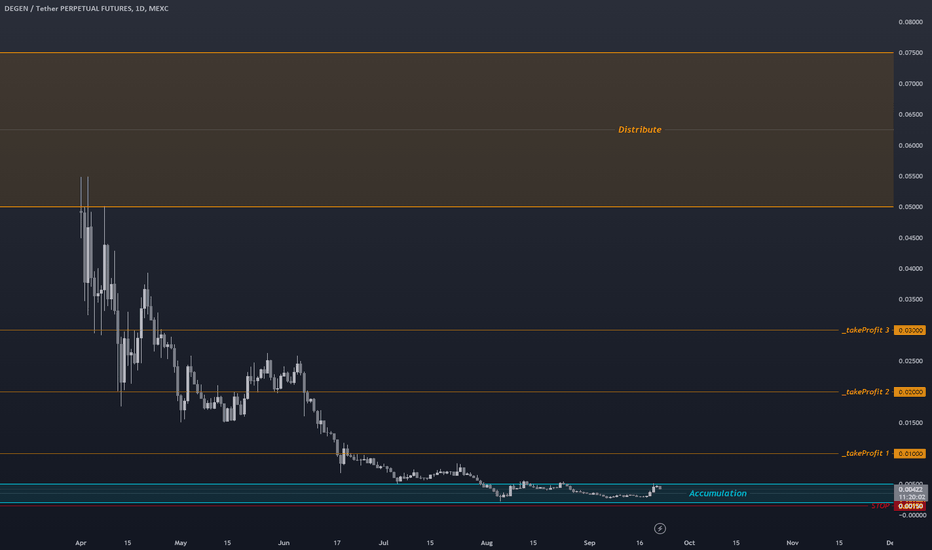Click the 0.02000 orange price tag

click(909, 392)
